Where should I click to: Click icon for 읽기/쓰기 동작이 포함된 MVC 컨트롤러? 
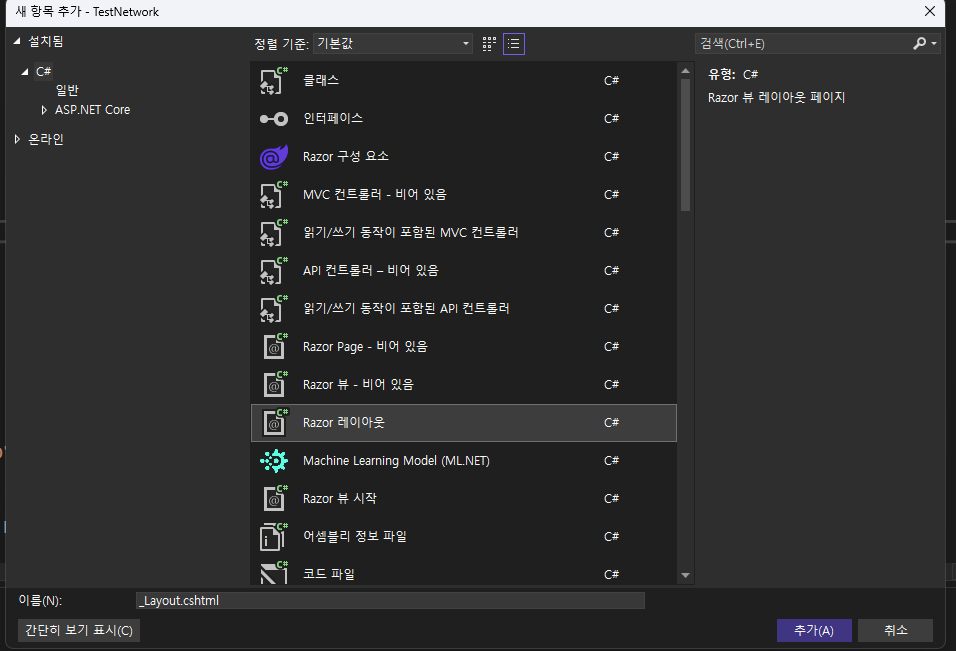(274, 233)
